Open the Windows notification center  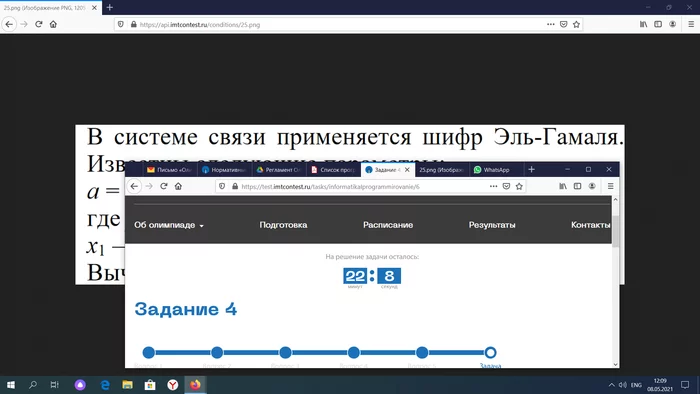coord(685,385)
